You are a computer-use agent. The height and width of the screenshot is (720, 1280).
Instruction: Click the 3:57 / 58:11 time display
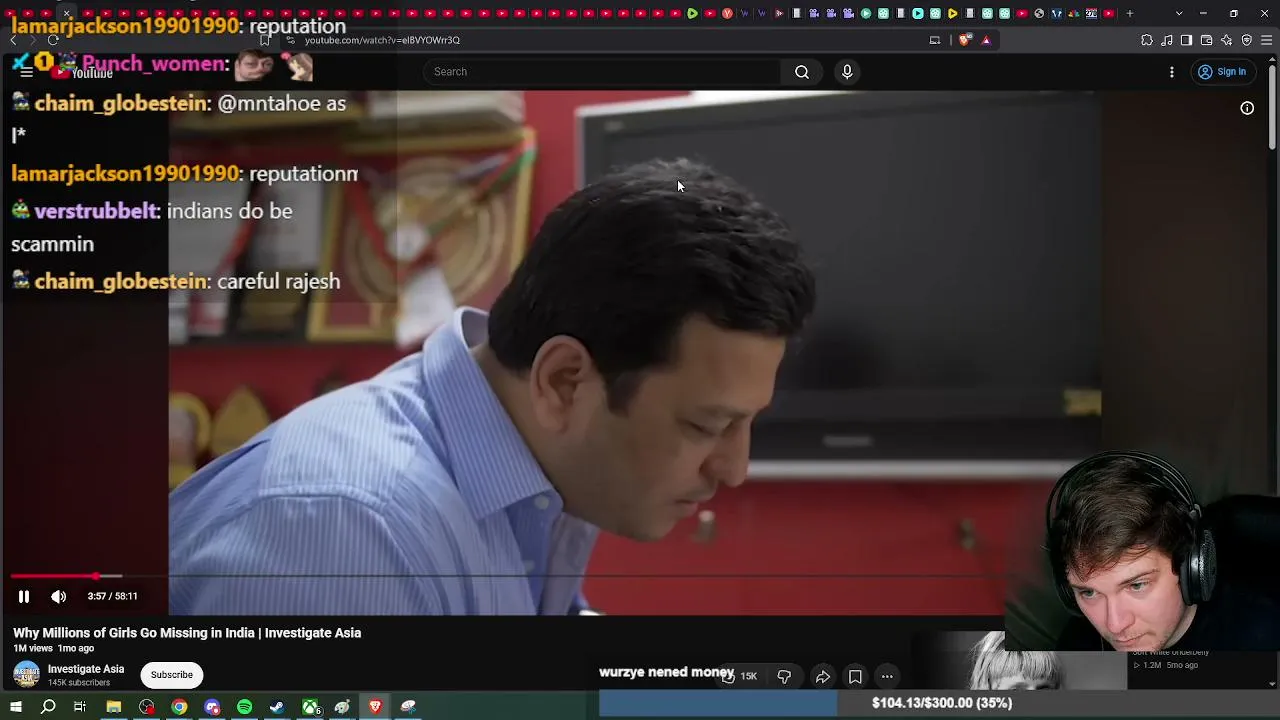[x=112, y=596]
